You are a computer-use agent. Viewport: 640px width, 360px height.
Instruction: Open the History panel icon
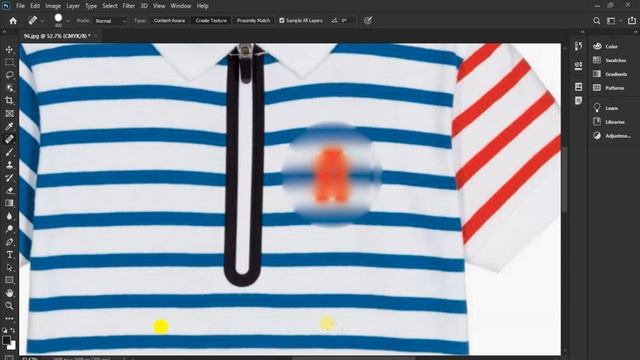point(578,46)
